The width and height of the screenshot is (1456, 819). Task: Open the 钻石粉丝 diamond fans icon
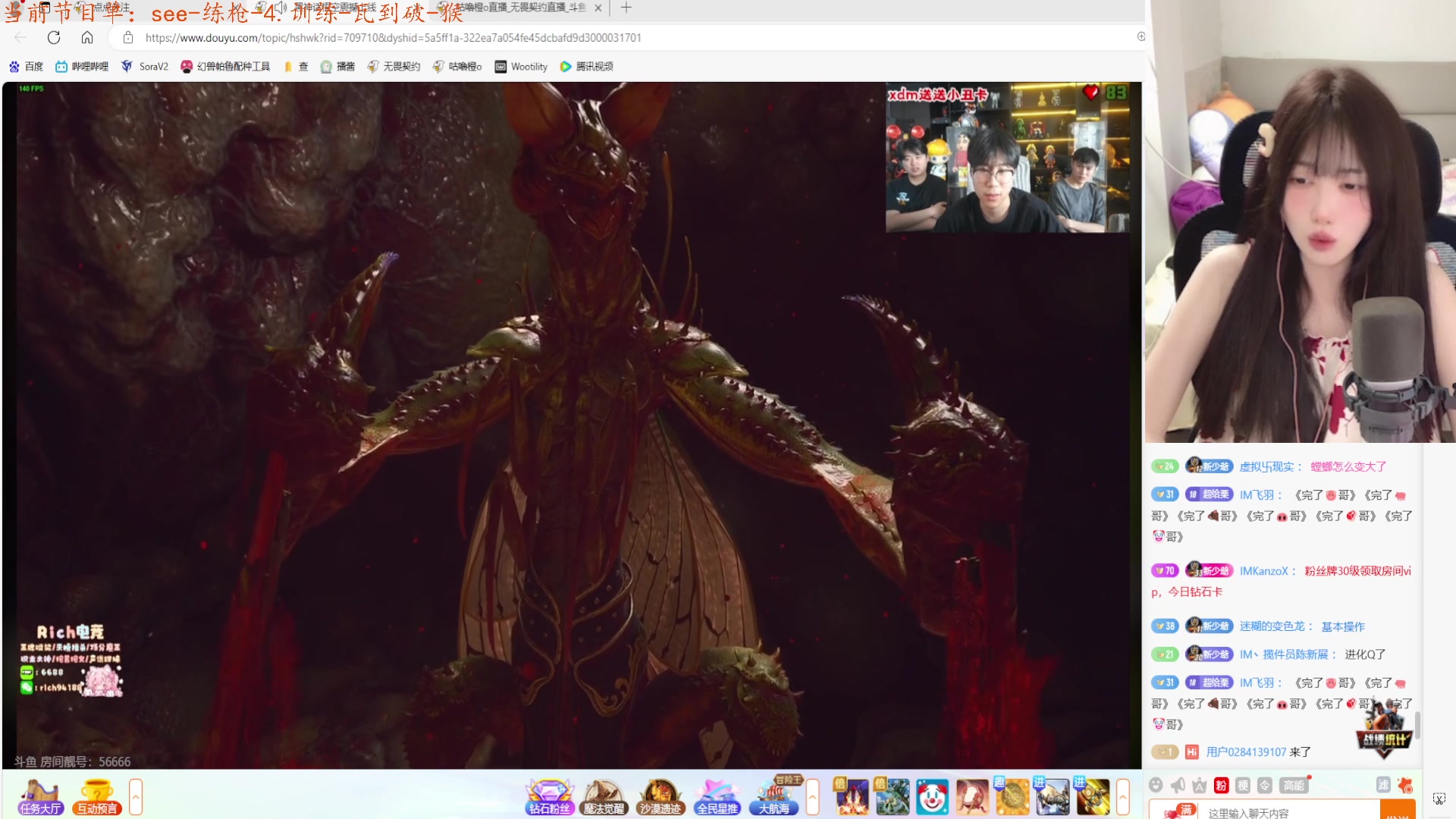point(550,798)
